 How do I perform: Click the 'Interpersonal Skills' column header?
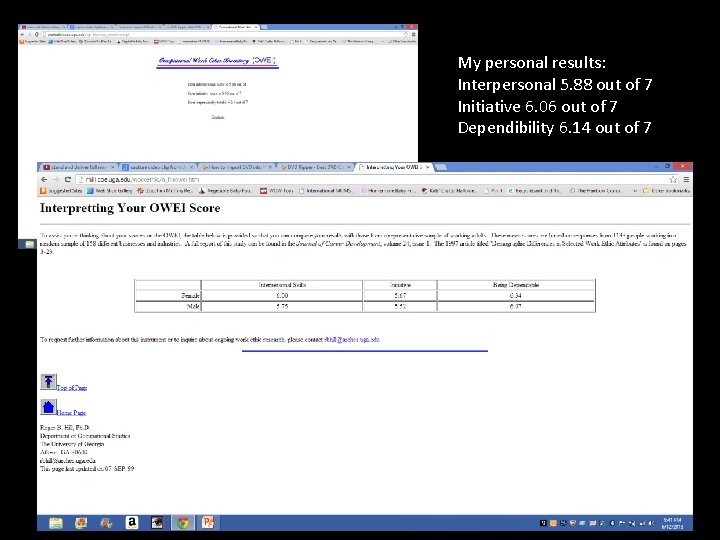(x=282, y=285)
